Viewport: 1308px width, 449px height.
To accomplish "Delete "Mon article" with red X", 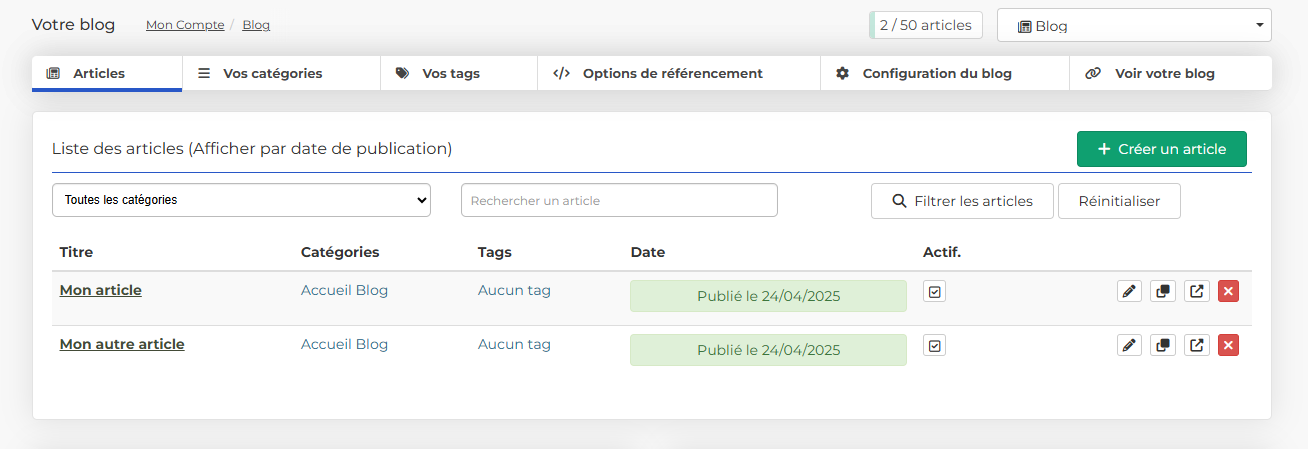I will coord(1229,291).
